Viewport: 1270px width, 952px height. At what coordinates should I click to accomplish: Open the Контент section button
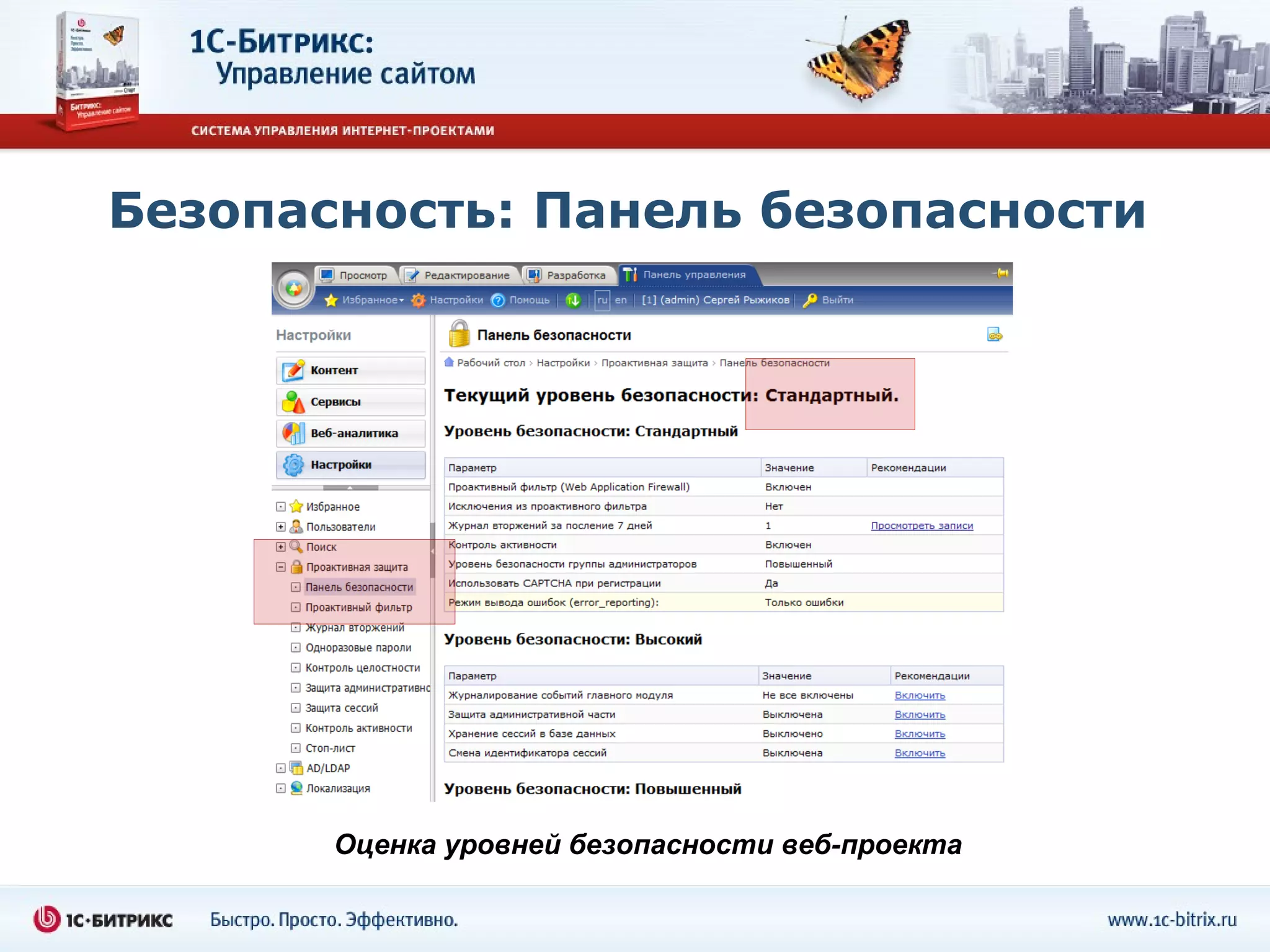(351, 370)
